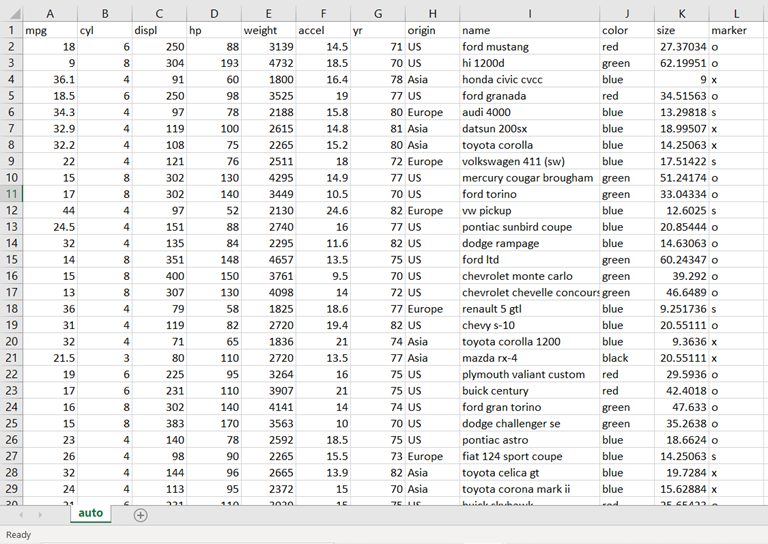Click the next sheet navigation arrow
This screenshot has height=544, width=768.
[x=40, y=515]
